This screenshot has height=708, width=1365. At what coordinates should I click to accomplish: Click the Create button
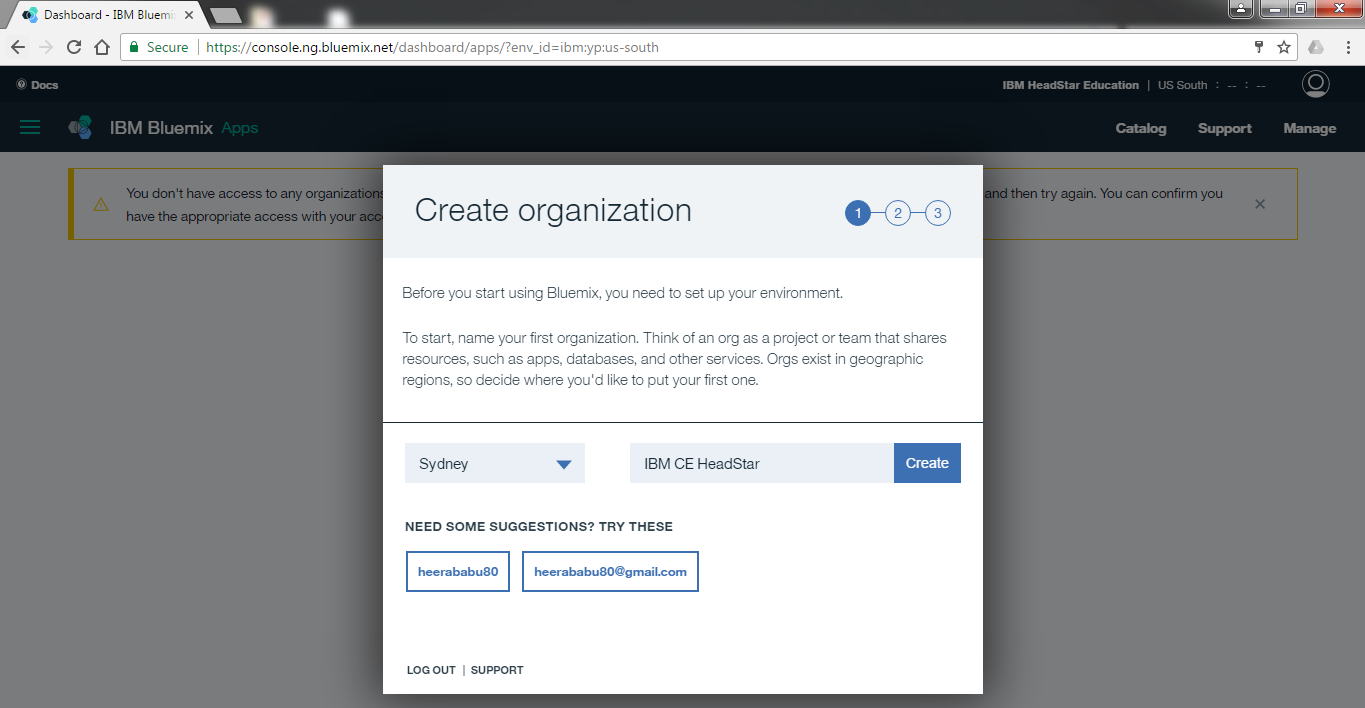point(927,463)
